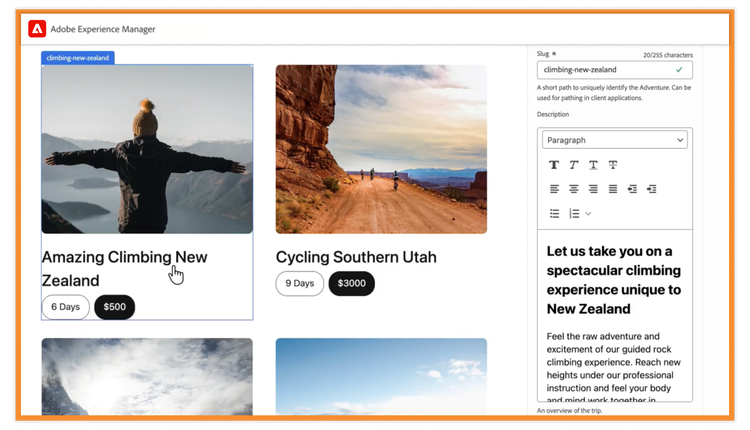The image size is (750, 430).
Task: Click the Adobe logo icon
Action: [x=39, y=29]
